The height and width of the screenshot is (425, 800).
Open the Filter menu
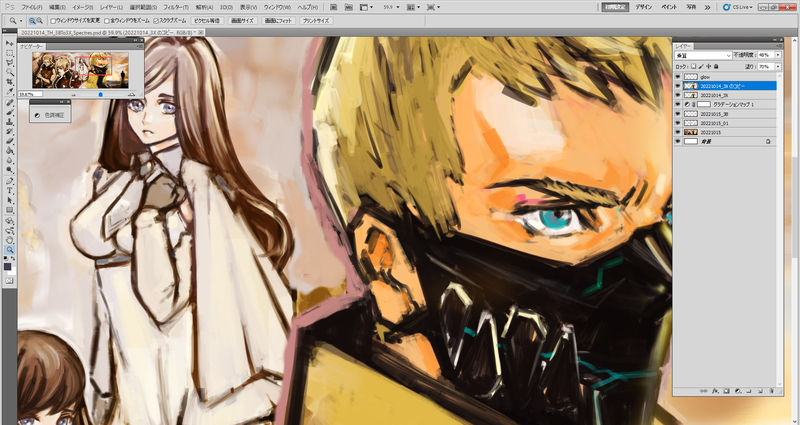pos(176,7)
